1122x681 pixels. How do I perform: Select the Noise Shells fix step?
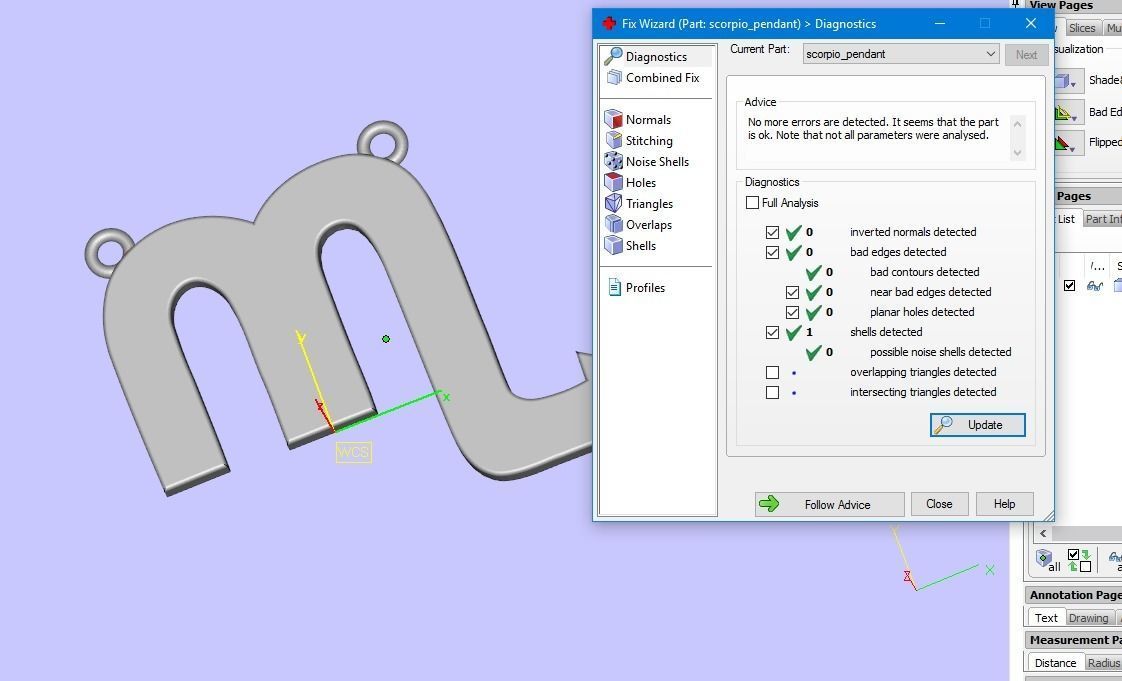point(647,162)
